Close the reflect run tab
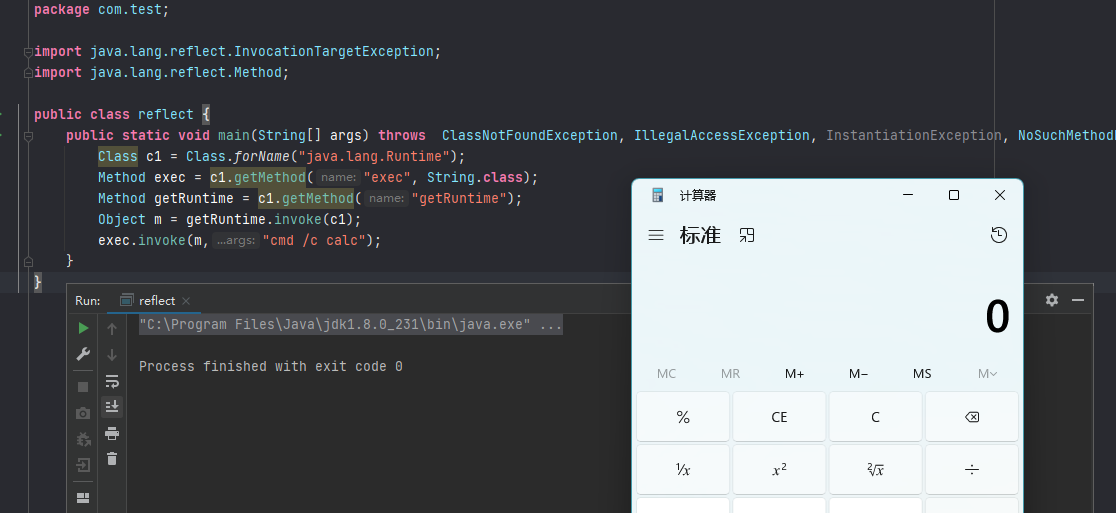 tap(186, 301)
